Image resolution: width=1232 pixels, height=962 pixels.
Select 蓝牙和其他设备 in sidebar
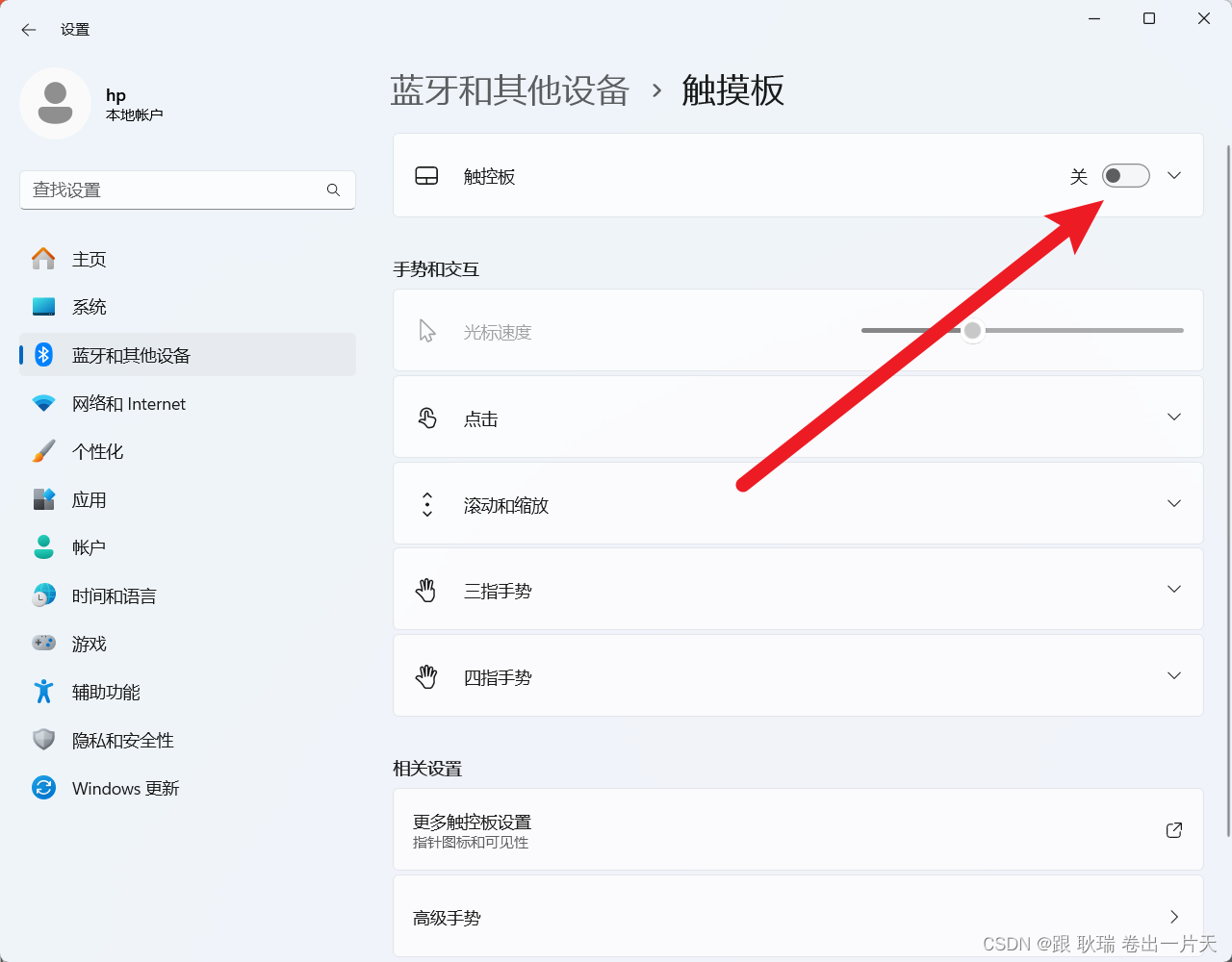tap(188, 355)
